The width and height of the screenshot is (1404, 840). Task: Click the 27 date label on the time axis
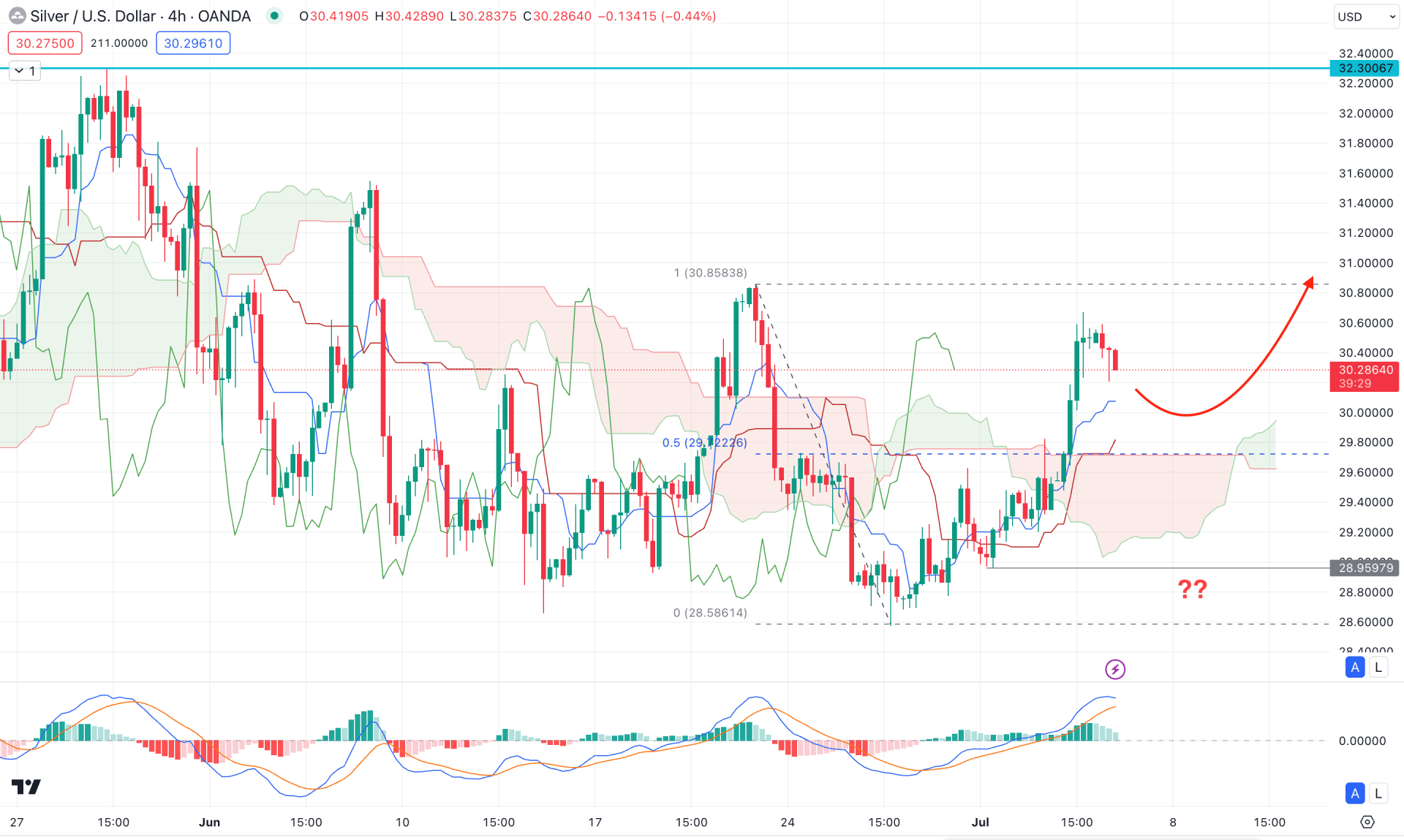[17, 822]
